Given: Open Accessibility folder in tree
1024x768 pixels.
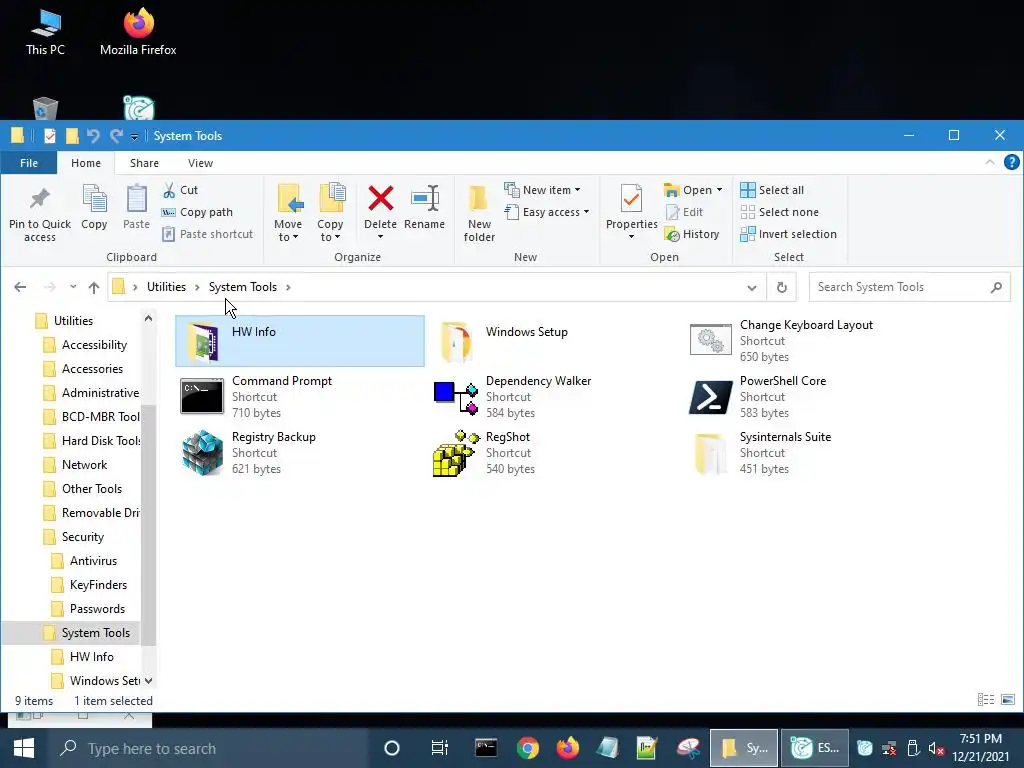Looking at the screenshot, I should point(94,345).
